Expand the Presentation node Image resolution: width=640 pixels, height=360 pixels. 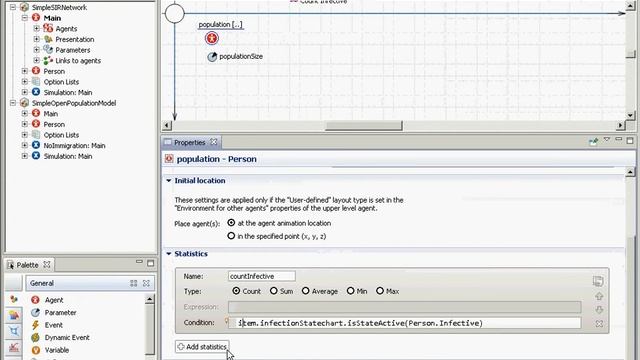coord(36,39)
